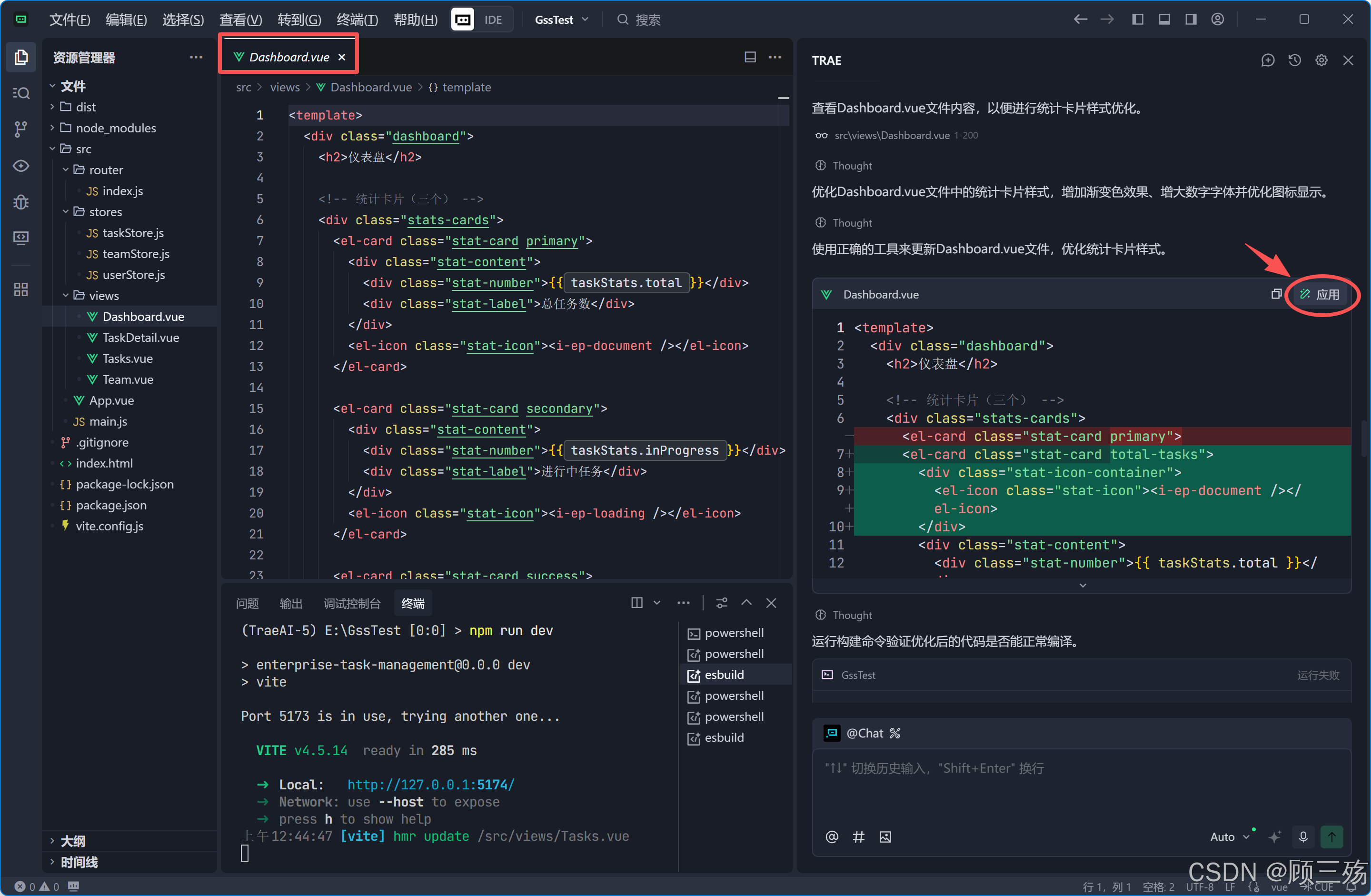This screenshot has height=896, width=1371.
Task: Open the local http://127.0.0.1:5174/ link
Action: tap(430, 784)
